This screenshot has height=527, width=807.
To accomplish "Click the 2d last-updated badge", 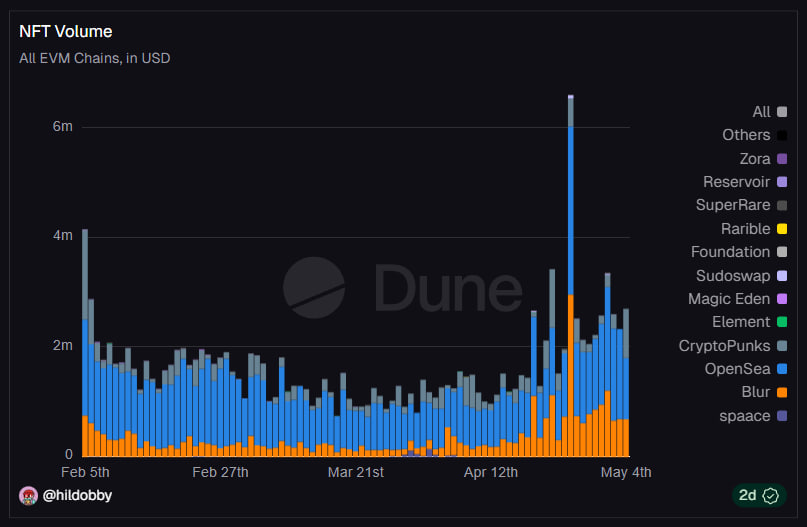I will point(759,496).
